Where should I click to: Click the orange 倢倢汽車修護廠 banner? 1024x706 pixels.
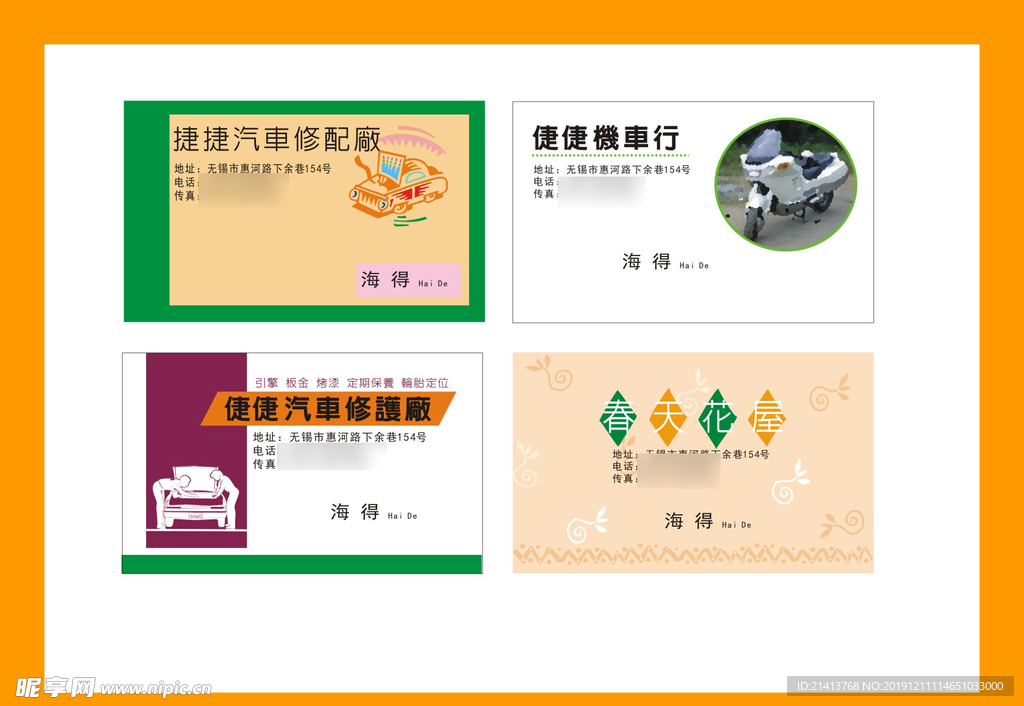(328, 408)
